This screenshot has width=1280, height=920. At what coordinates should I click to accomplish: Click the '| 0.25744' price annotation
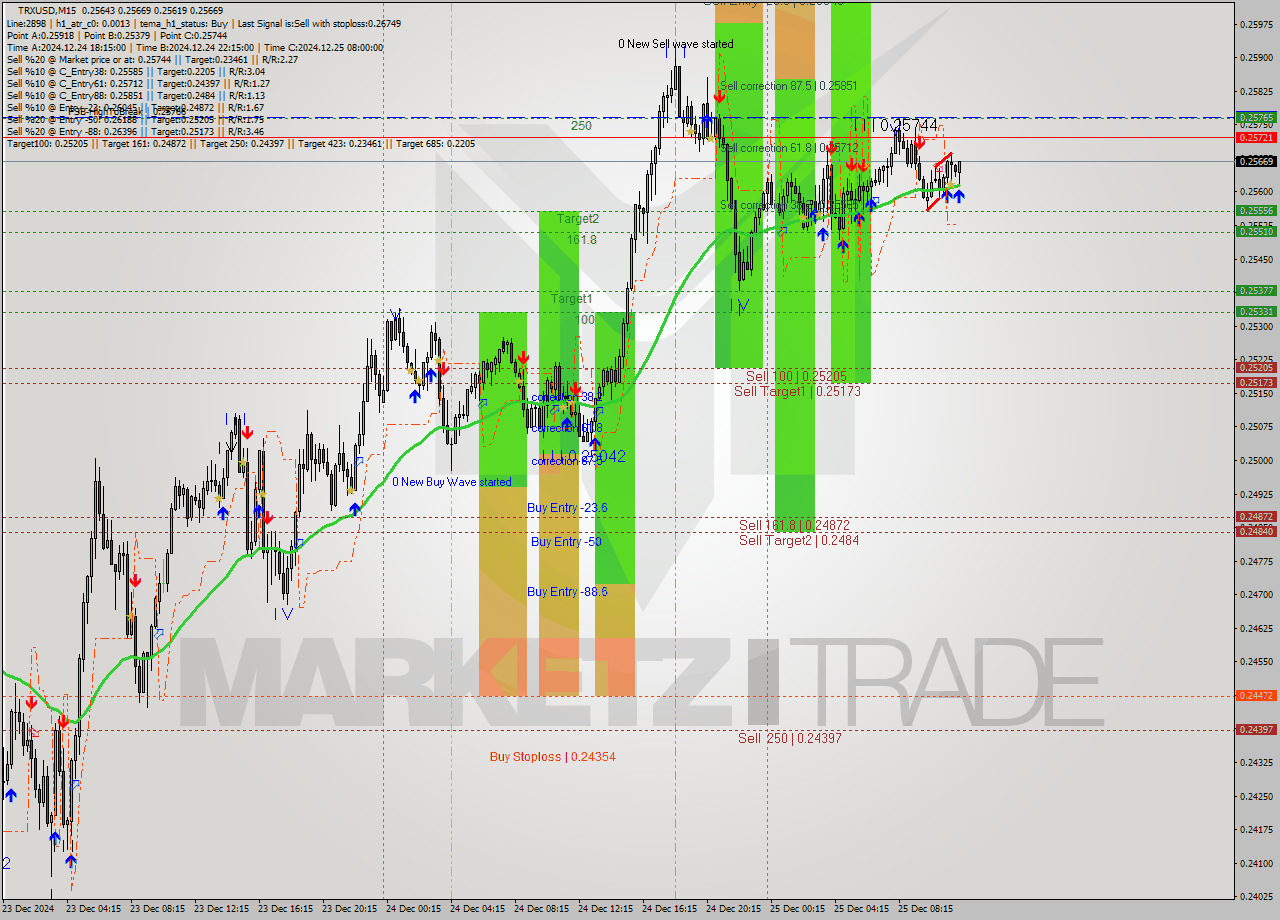click(905, 125)
